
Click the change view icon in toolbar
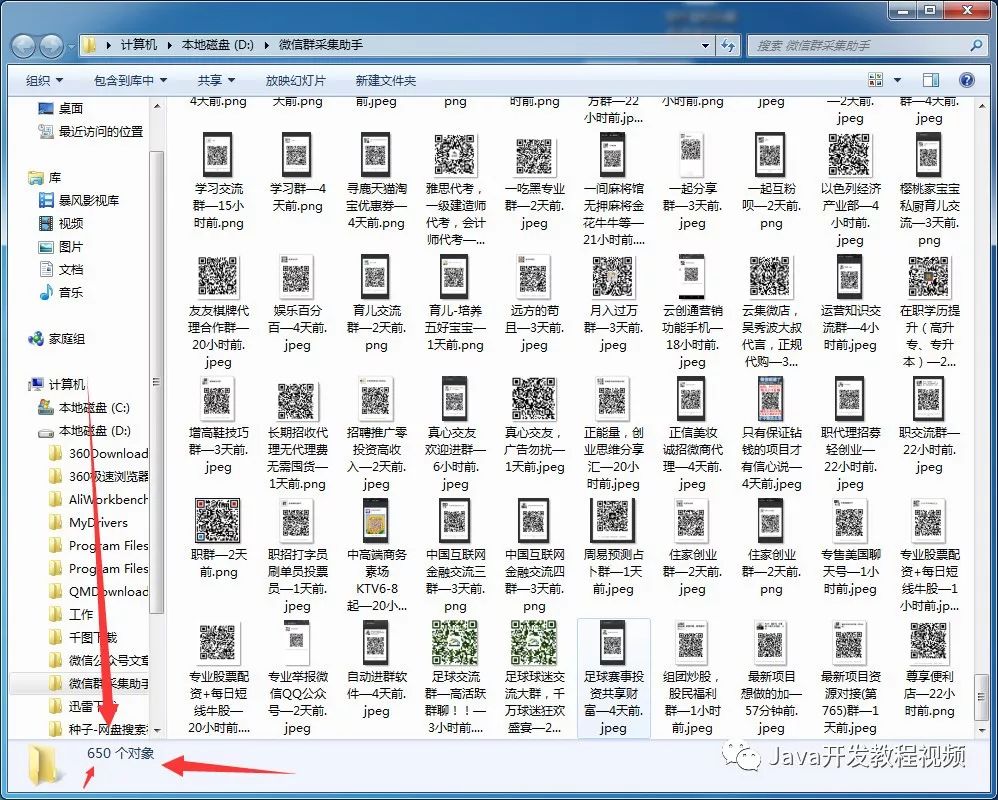coord(876,80)
